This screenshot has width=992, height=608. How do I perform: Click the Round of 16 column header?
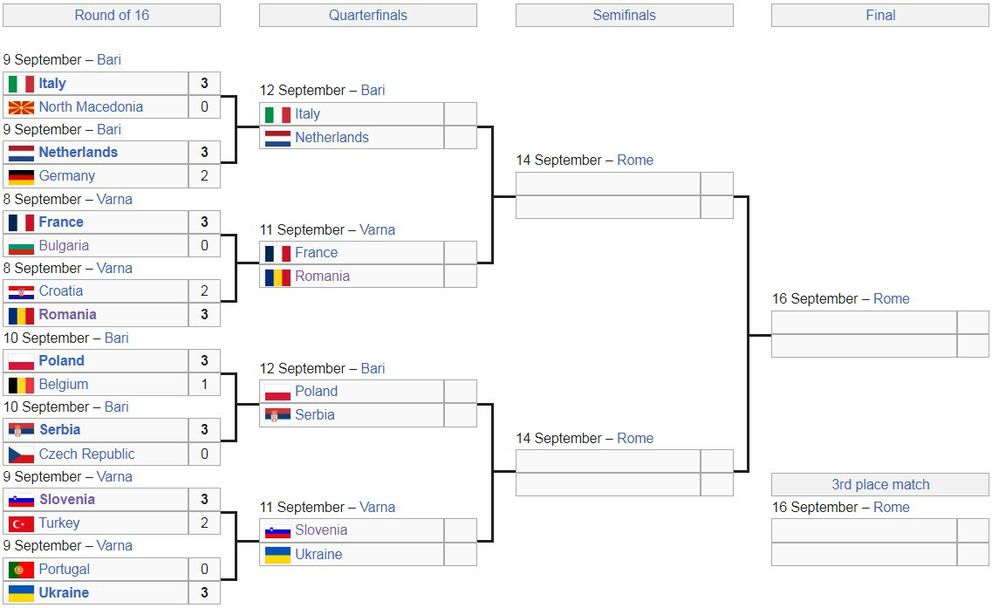point(111,15)
